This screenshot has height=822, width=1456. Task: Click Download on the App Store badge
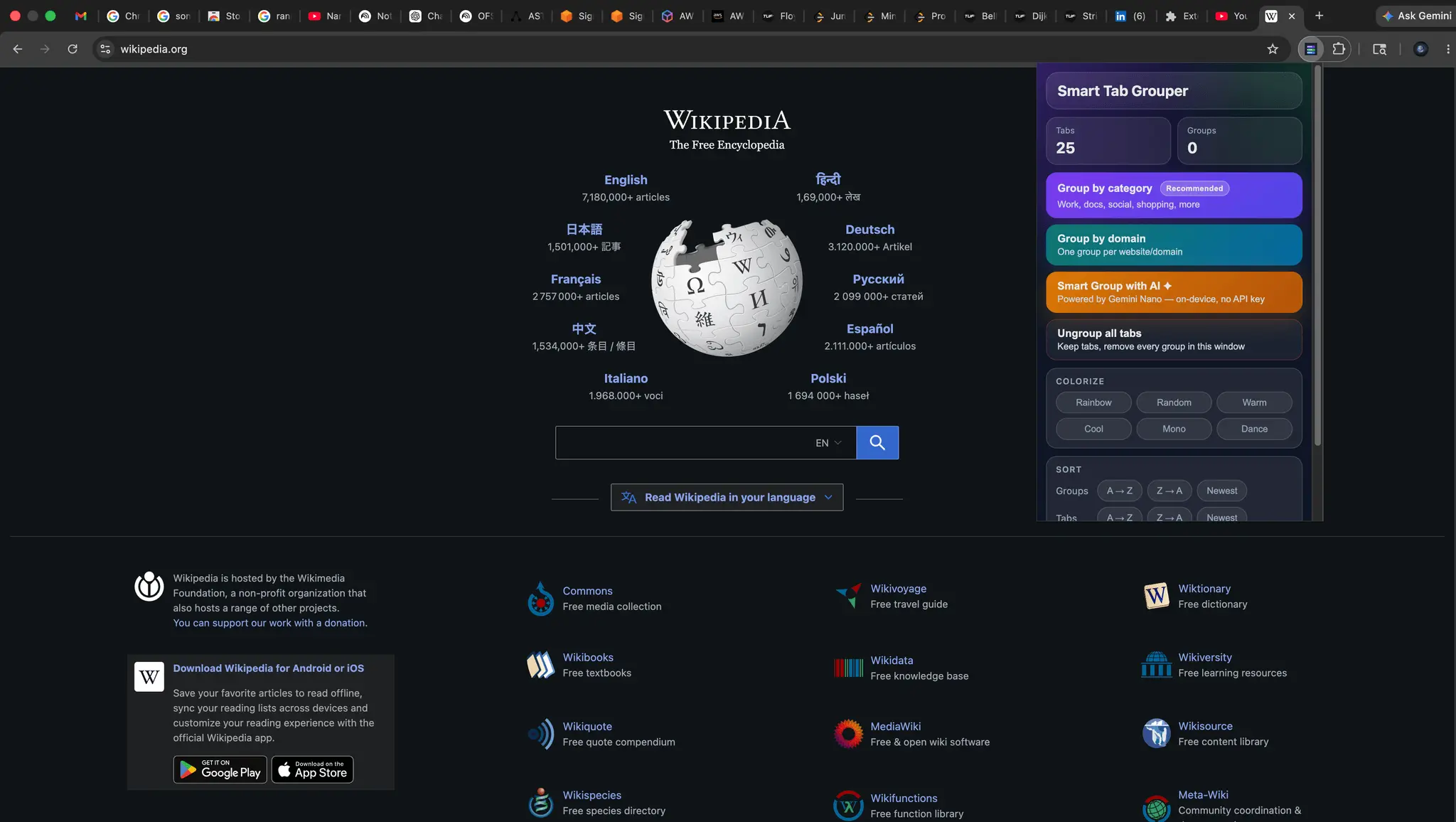click(313, 769)
